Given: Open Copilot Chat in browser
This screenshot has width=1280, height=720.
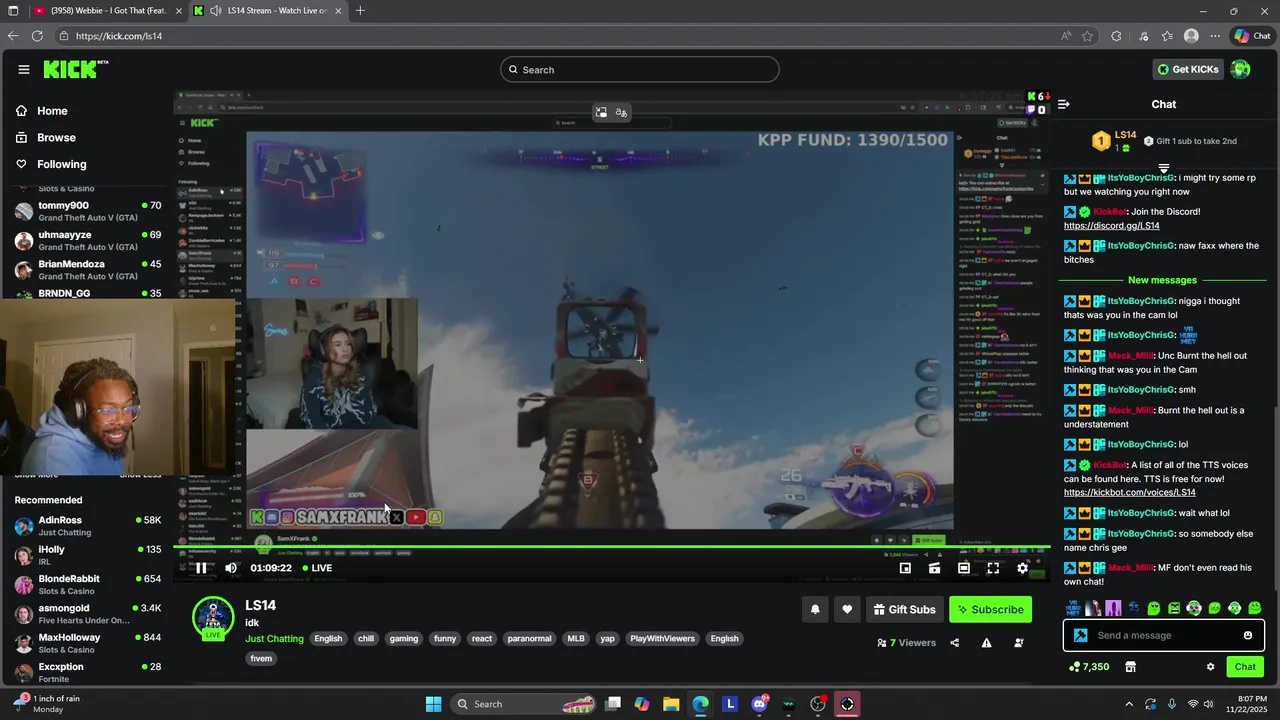Looking at the screenshot, I should click(1251, 36).
